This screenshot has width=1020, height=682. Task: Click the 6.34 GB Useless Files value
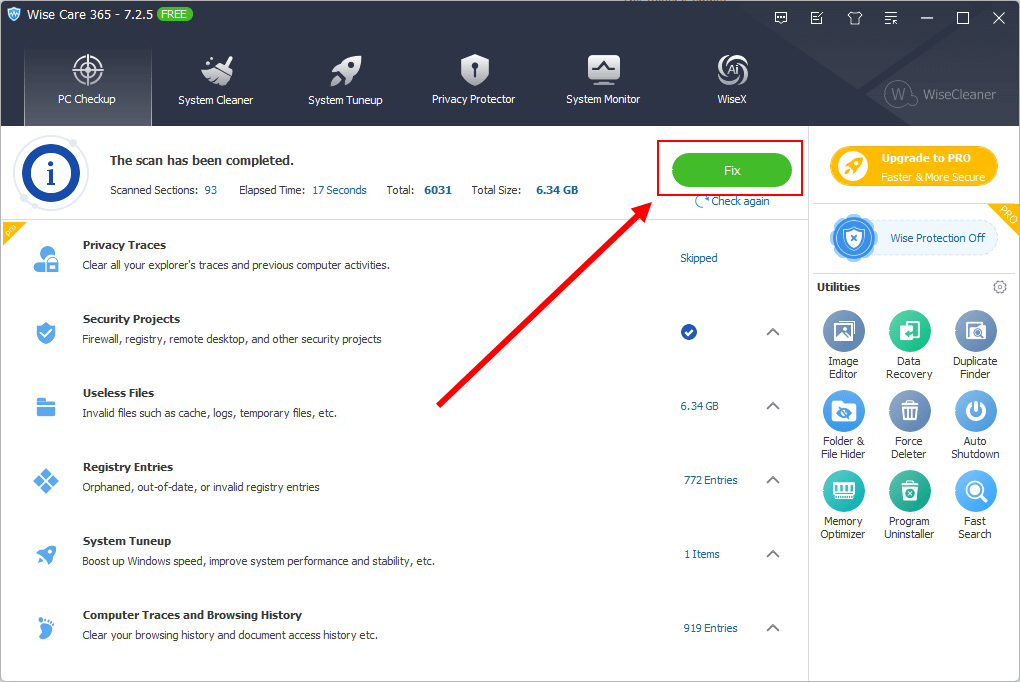tap(699, 406)
